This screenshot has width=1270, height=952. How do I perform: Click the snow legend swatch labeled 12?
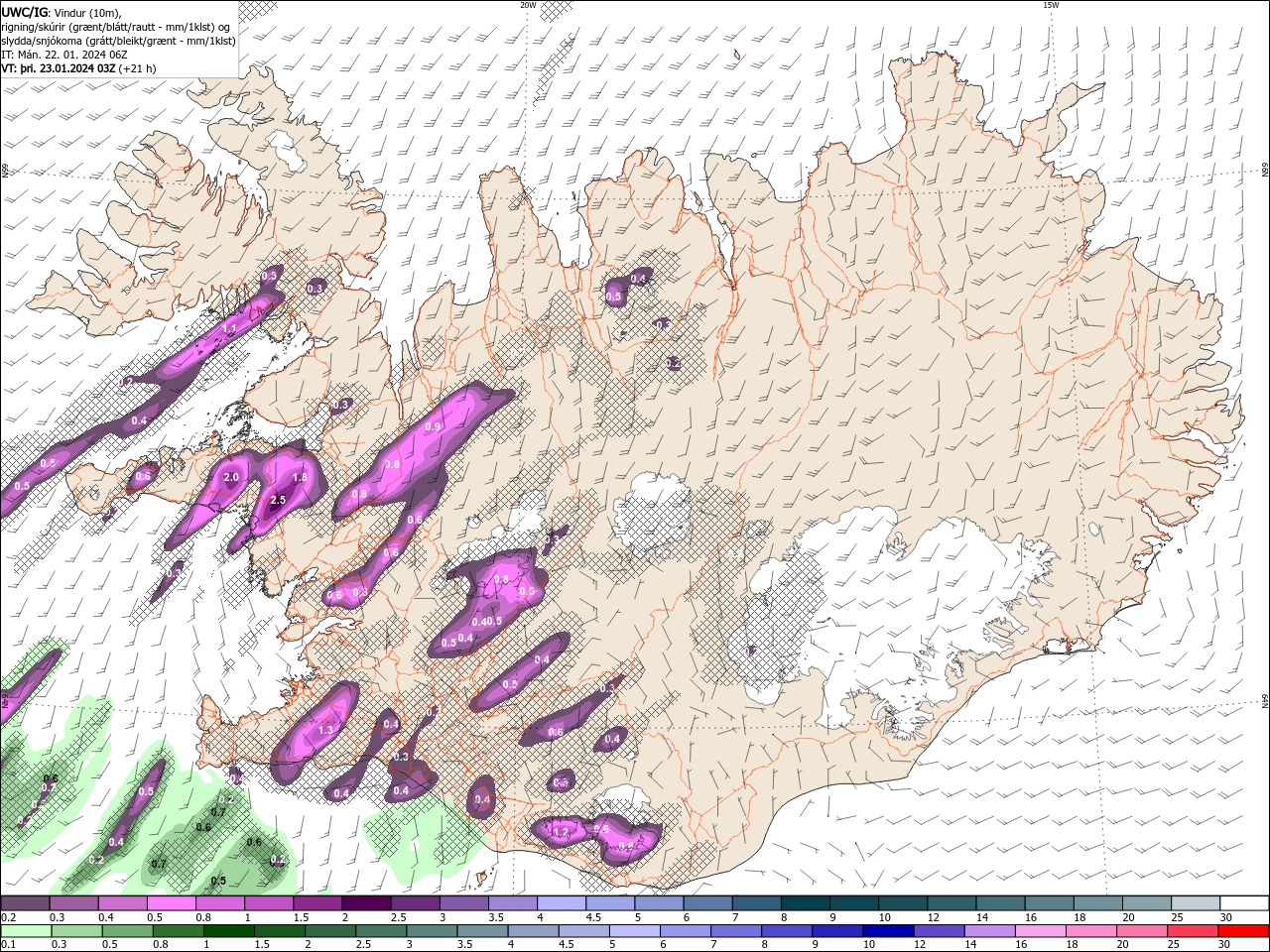[x=952, y=902]
